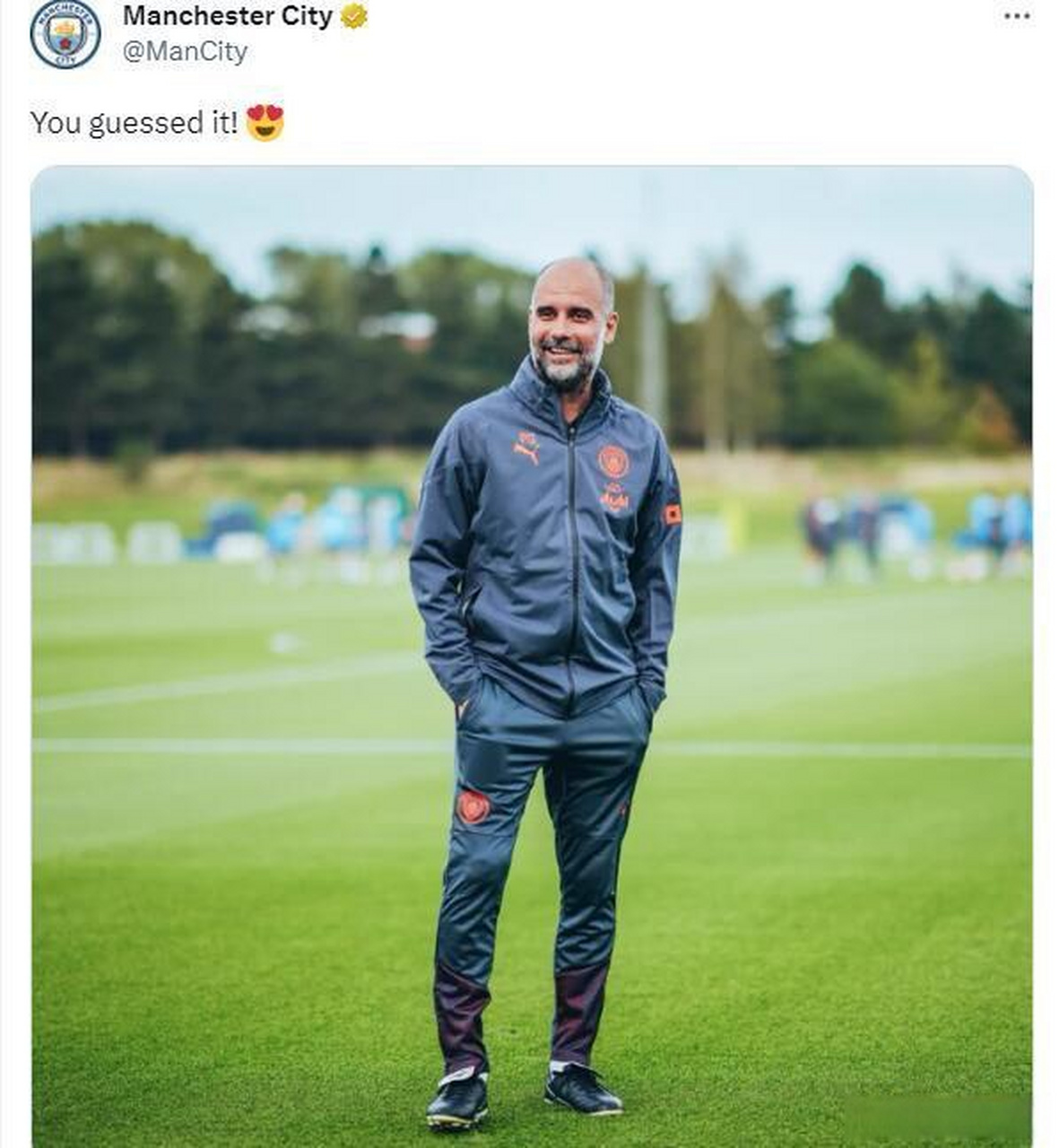Click the "You guessed it!" tweet text
1059x1148 pixels.
click(134, 123)
